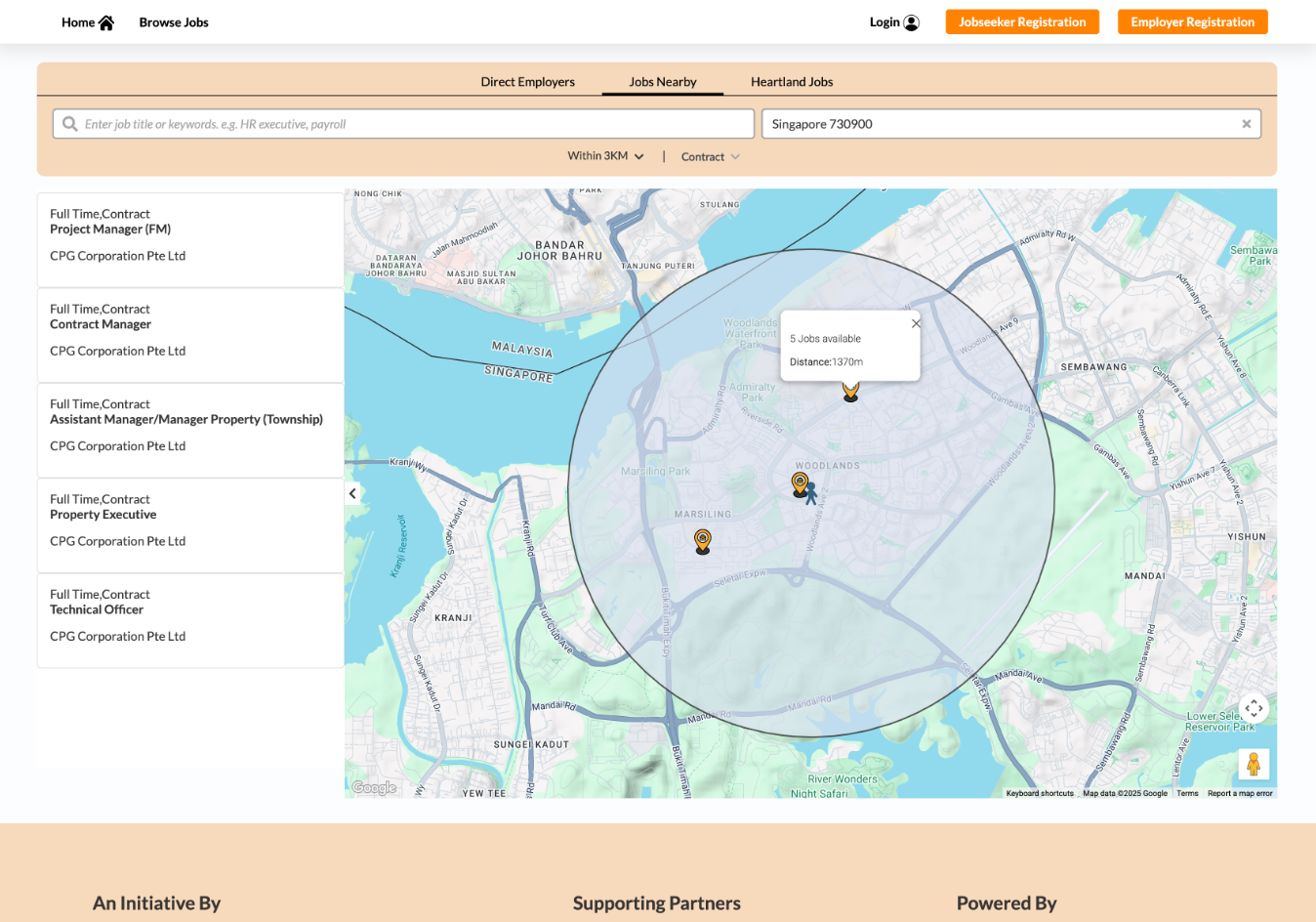Open the Home navigation link

pyautogui.click(x=88, y=22)
